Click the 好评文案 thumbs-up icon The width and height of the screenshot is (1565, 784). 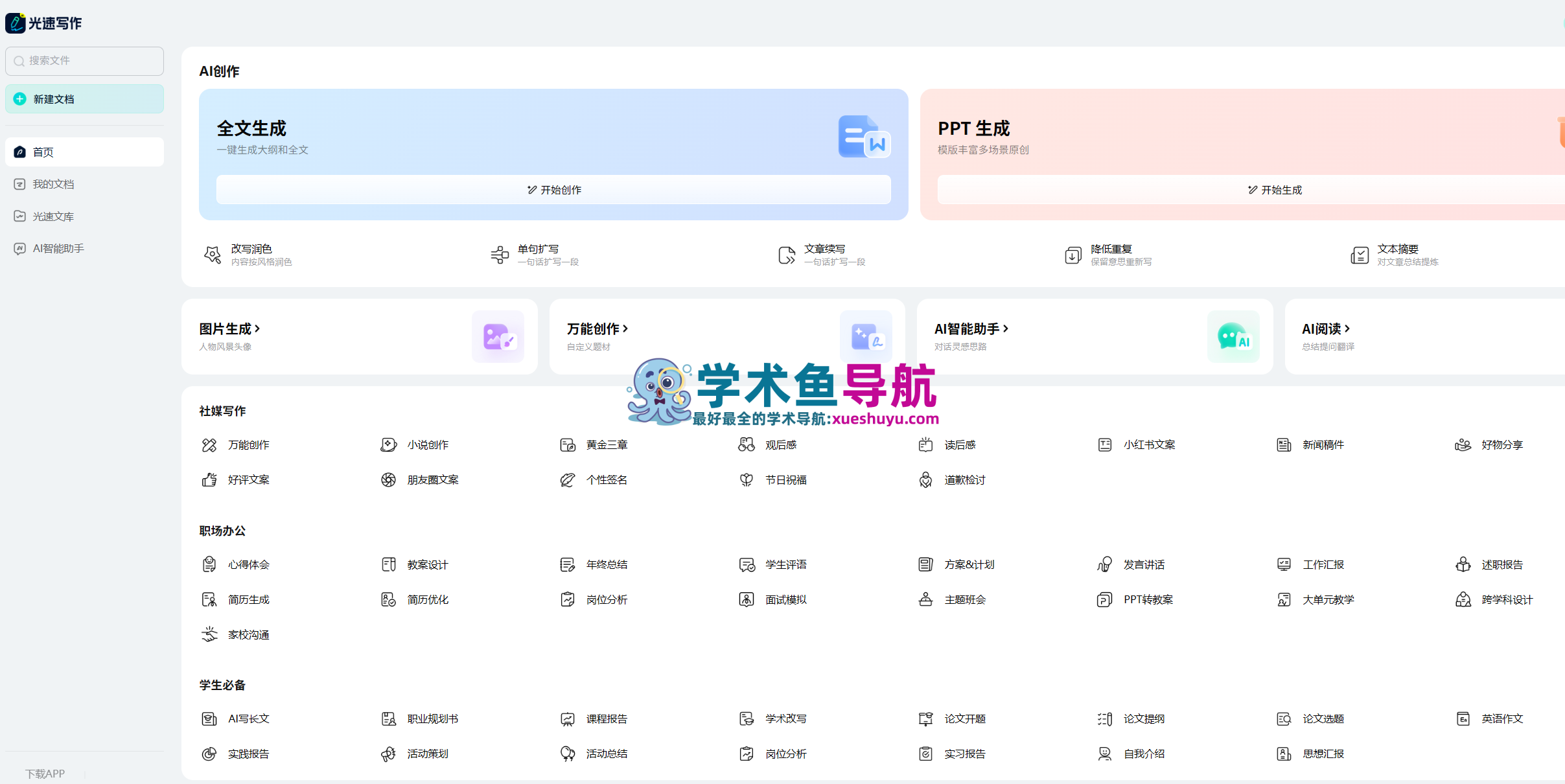point(209,479)
